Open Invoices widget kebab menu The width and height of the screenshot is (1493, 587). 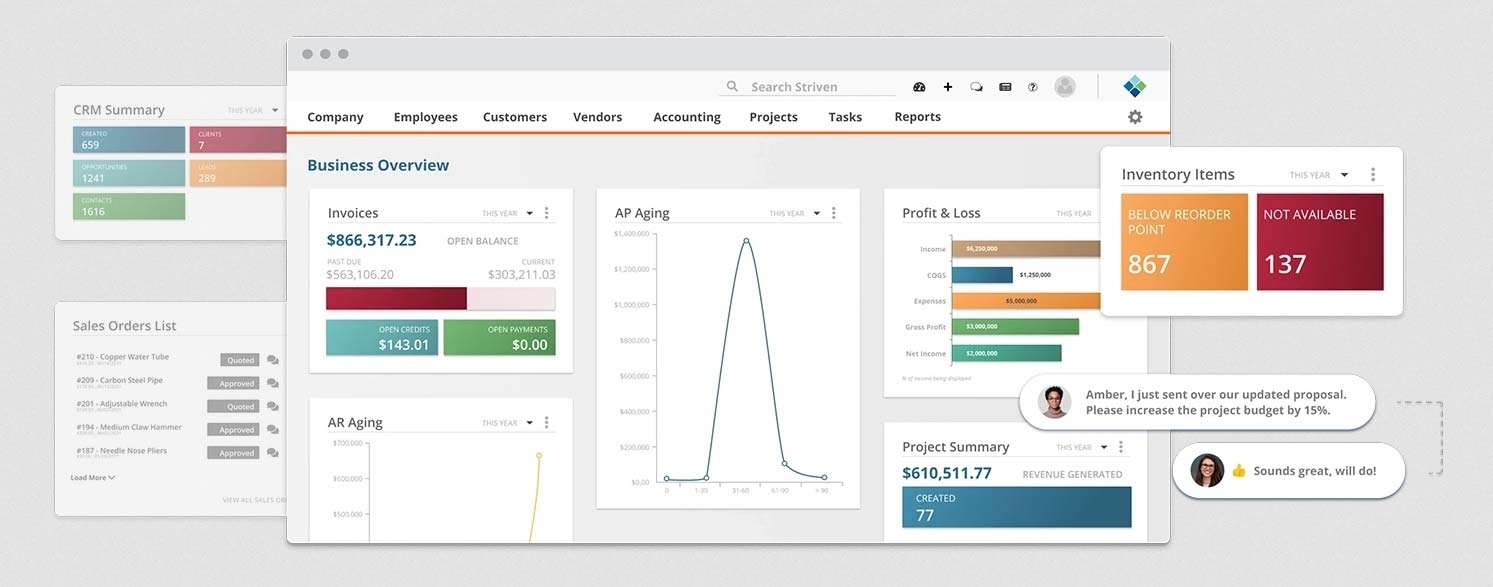coord(546,213)
